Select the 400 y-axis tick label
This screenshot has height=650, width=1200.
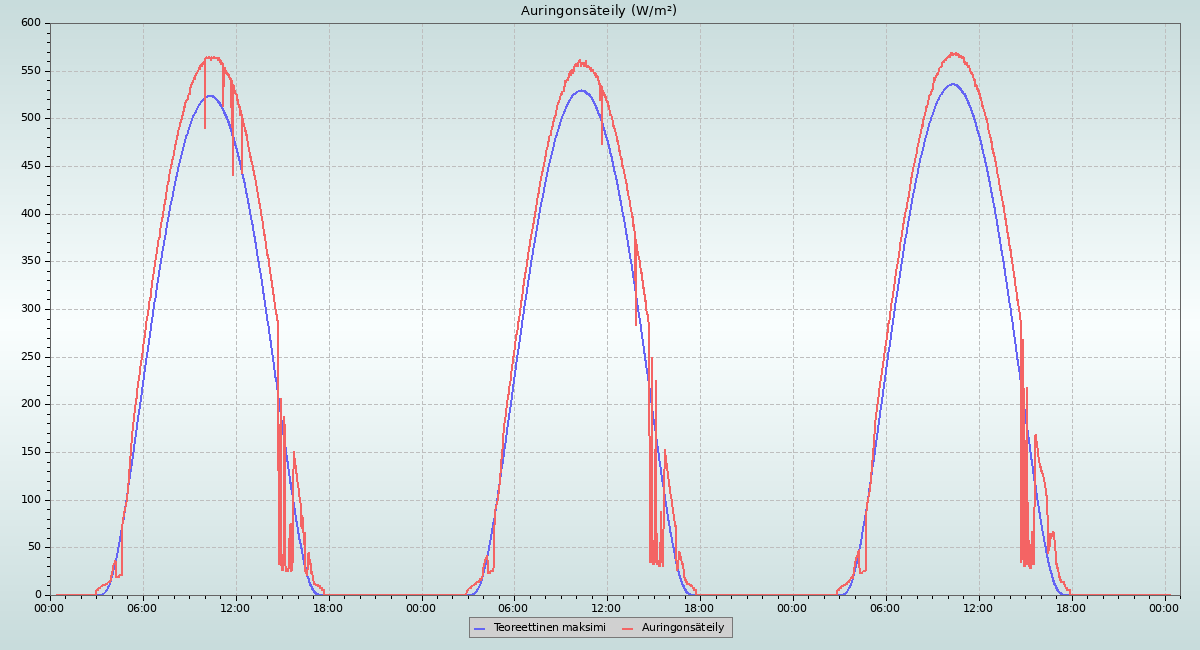click(31, 214)
